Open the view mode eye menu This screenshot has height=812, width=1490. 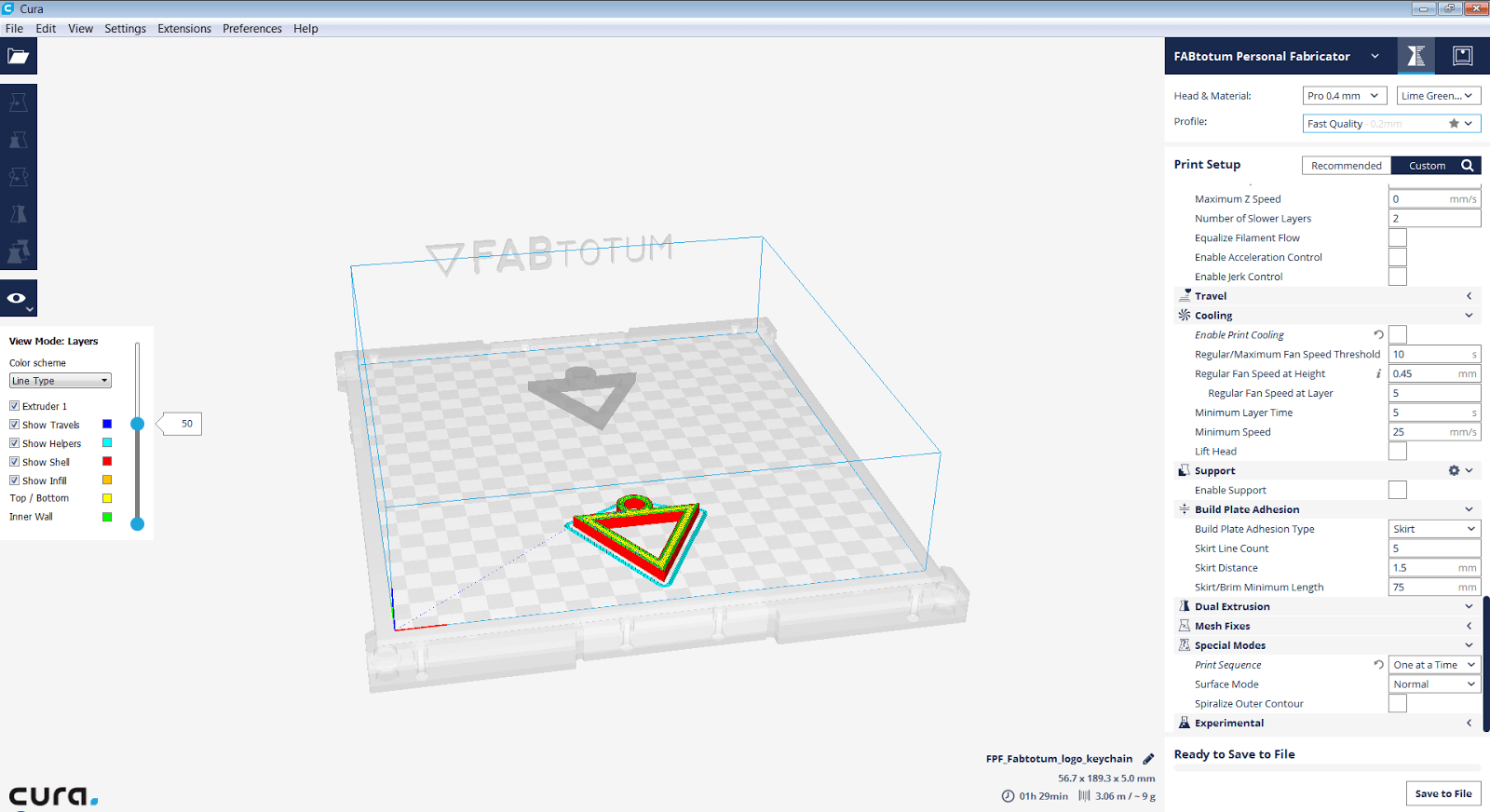[19, 298]
